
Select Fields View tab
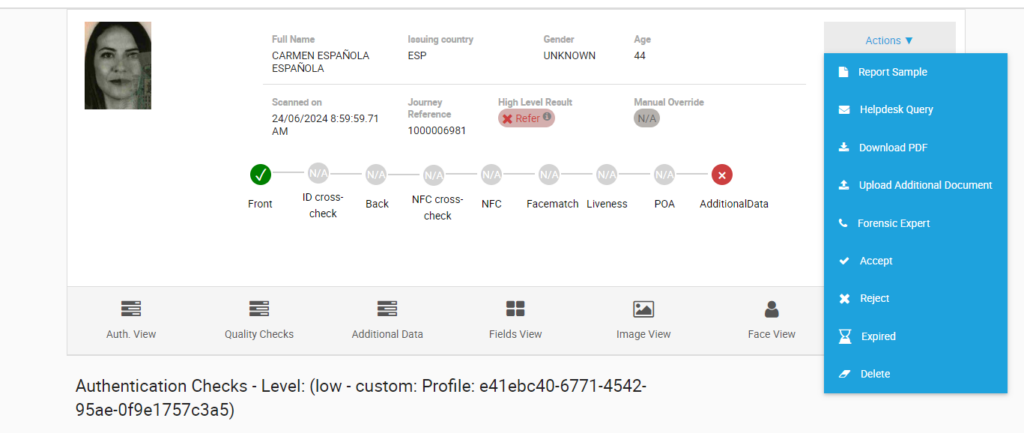[515, 320]
